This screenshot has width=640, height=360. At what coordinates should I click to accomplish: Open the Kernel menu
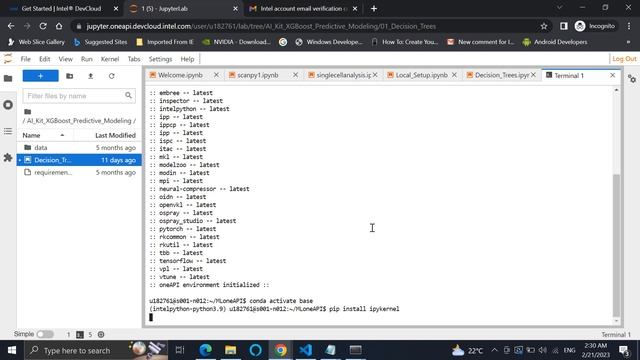(110, 59)
